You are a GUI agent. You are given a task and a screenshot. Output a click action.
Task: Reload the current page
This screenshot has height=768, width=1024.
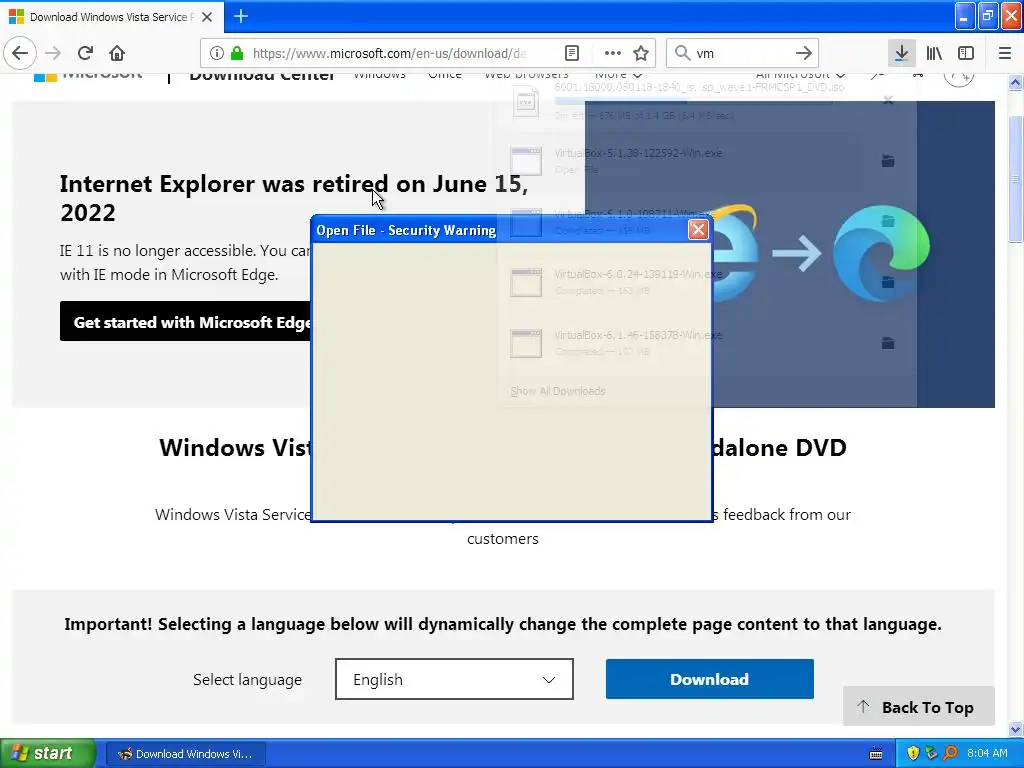click(x=85, y=53)
